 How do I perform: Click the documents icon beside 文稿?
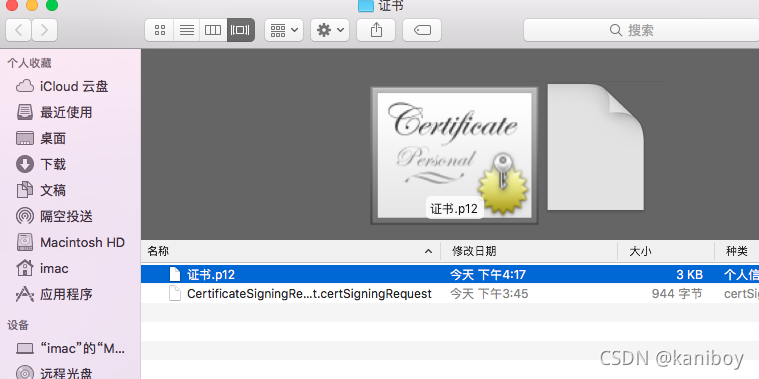tap(25, 190)
